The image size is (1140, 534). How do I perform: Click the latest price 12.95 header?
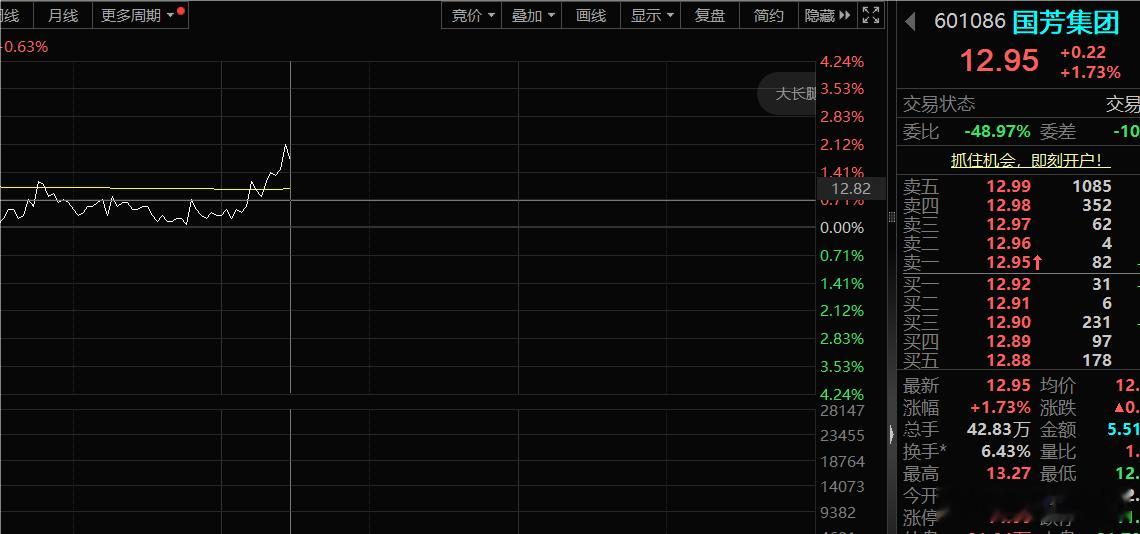click(999, 60)
